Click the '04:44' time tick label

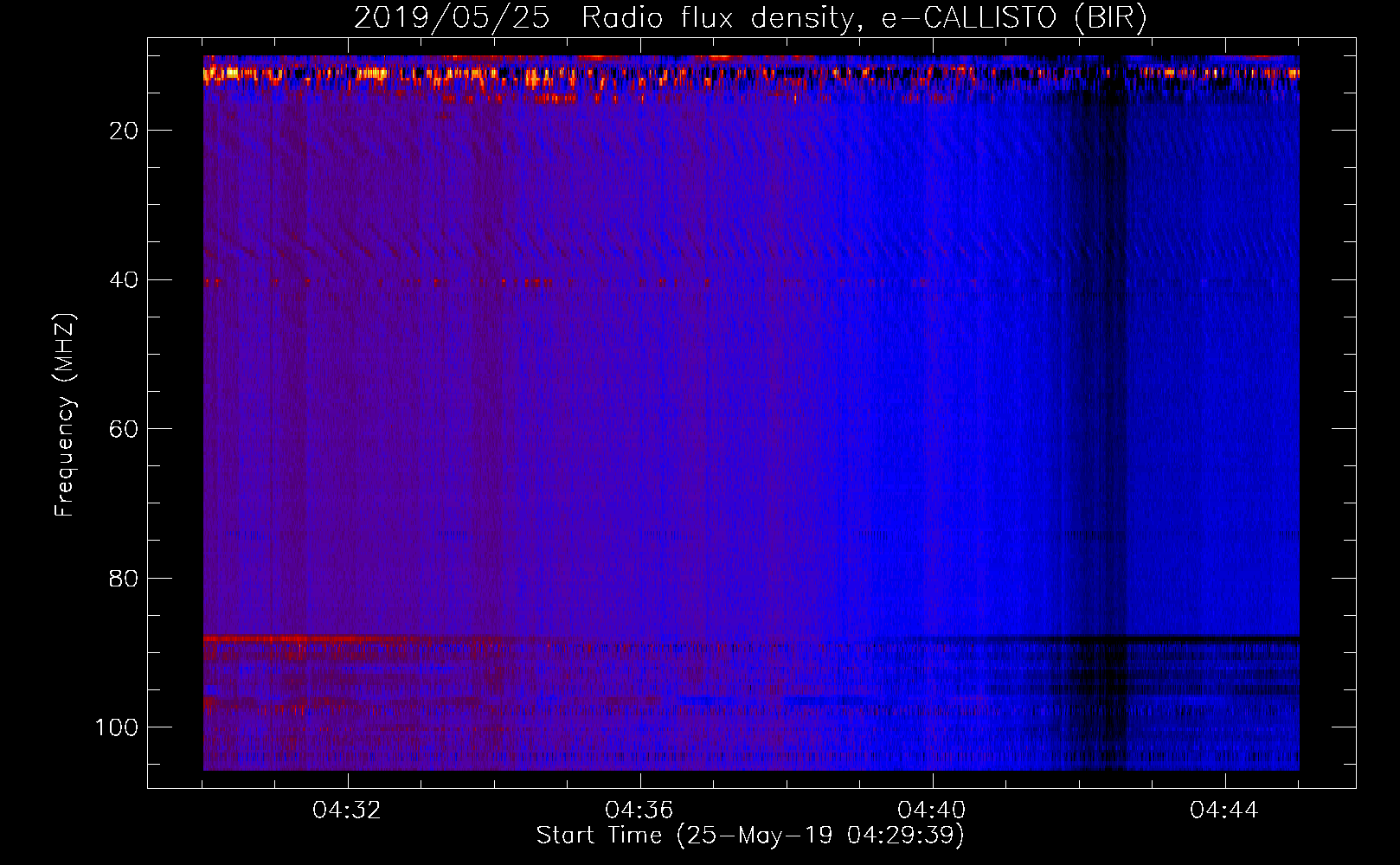[x=1224, y=811]
